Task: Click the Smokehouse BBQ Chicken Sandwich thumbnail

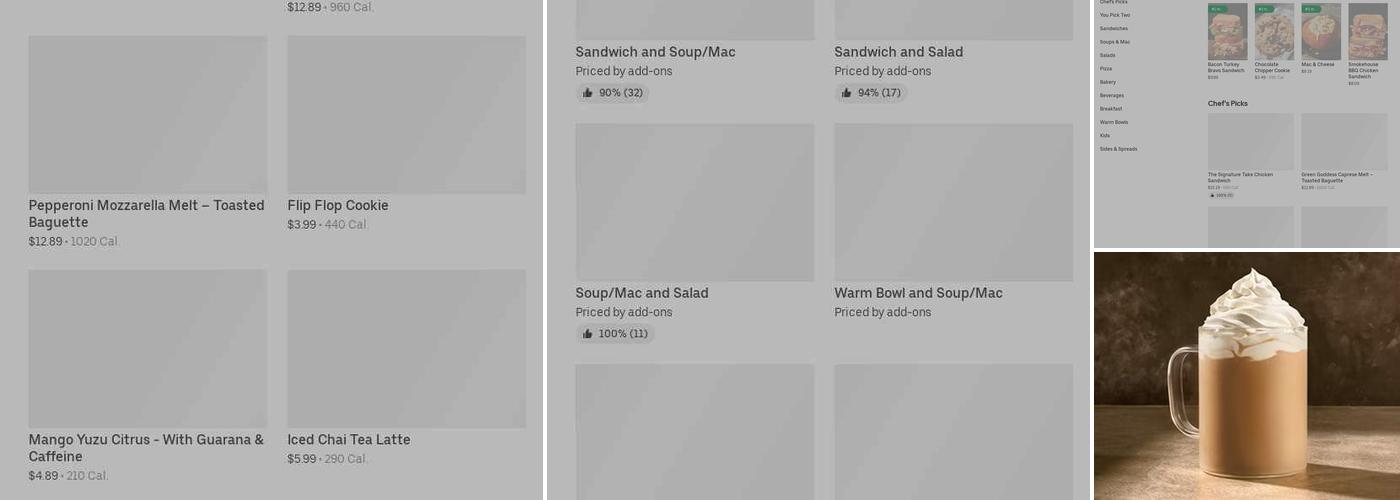Action: point(1367,32)
